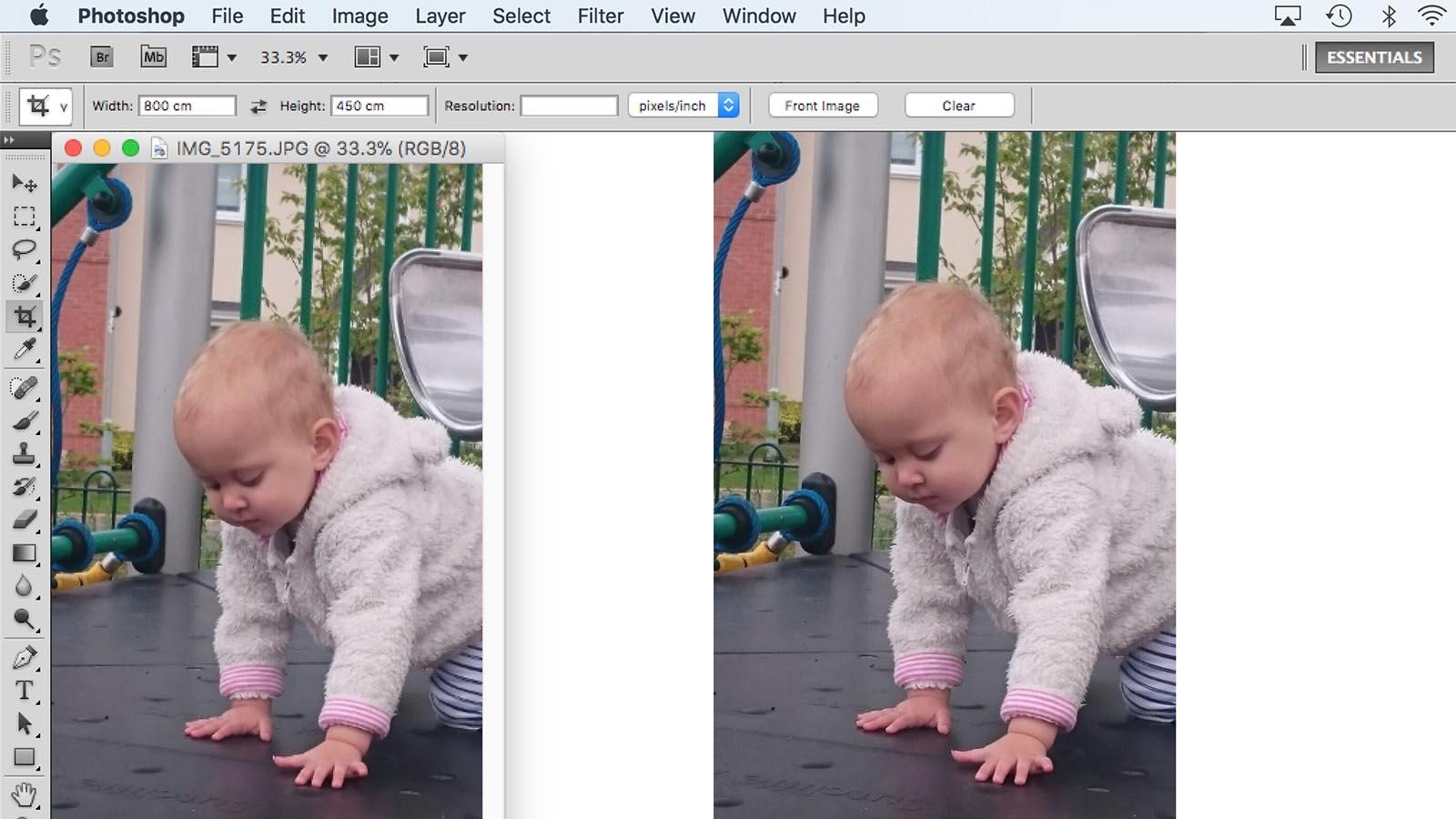Open the Apple menu

pos(39,15)
